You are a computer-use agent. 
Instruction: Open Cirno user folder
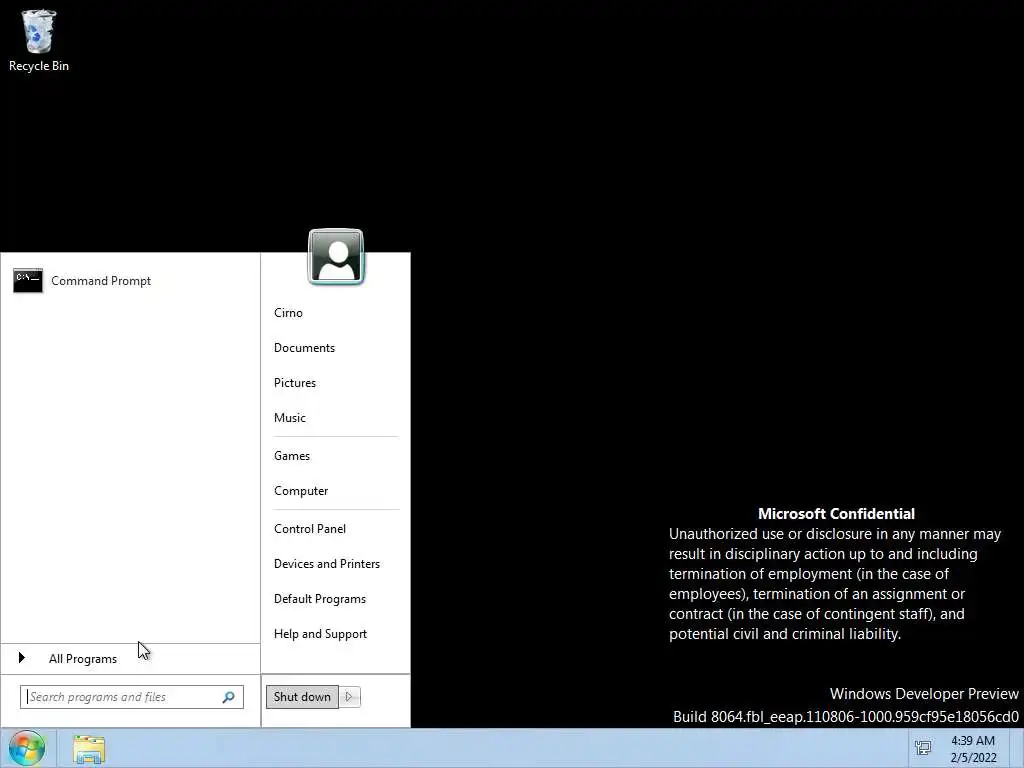coord(288,313)
